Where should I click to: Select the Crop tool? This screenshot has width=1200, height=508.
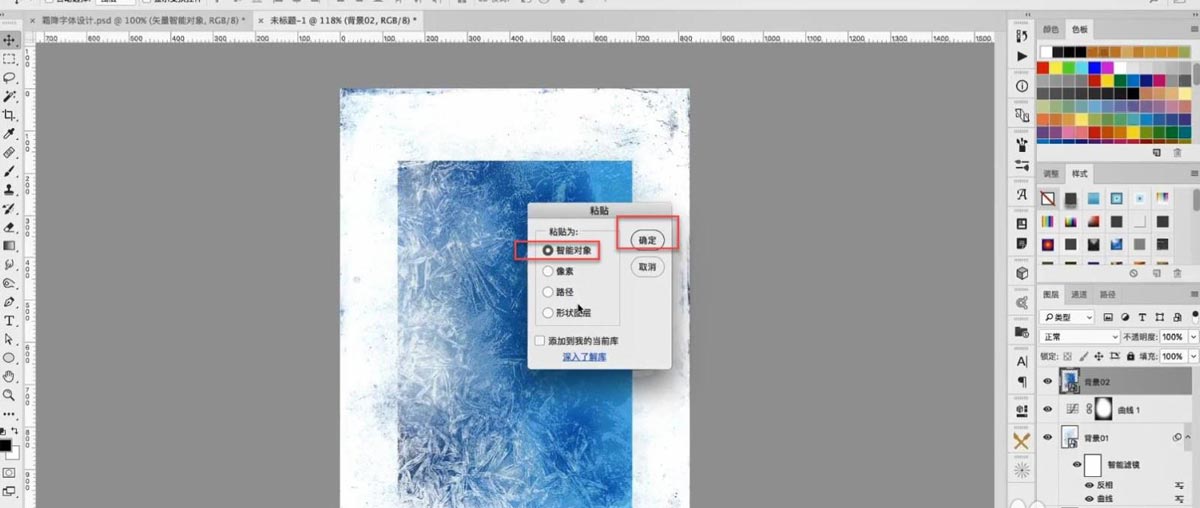point(9,115)
